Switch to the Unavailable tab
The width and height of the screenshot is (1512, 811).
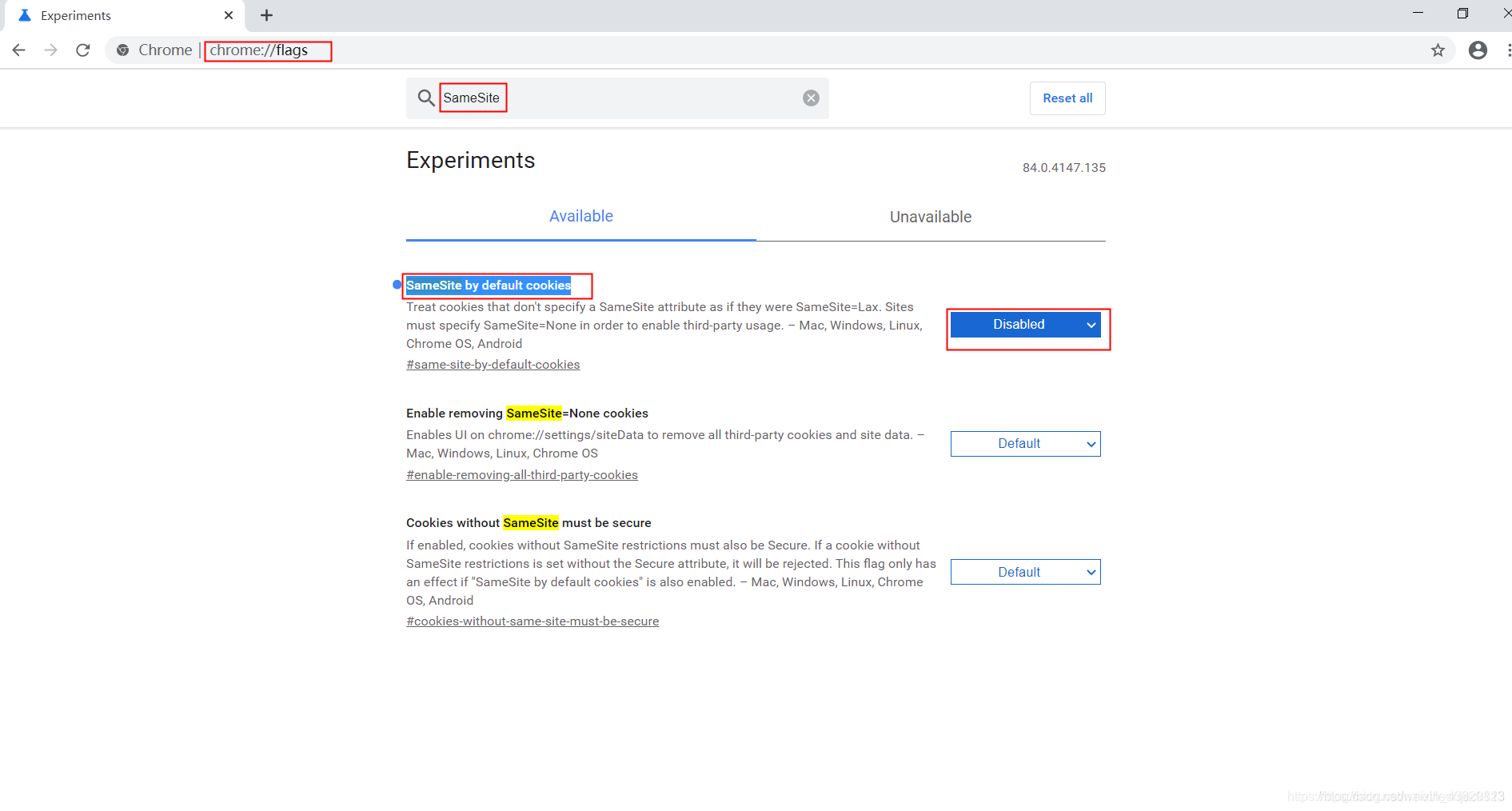pyautogui.click(x=931, y=217)
